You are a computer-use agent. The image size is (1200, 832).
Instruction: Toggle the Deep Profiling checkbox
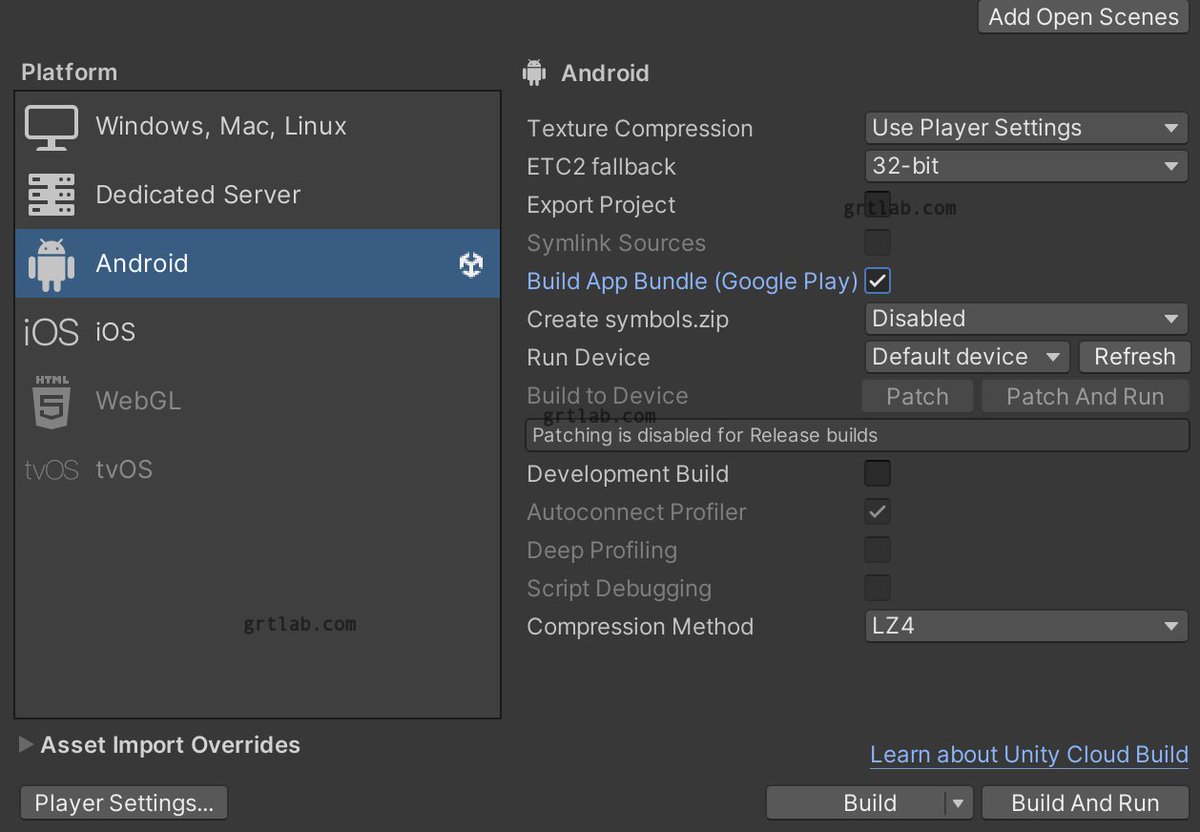(x=877, y=549)
